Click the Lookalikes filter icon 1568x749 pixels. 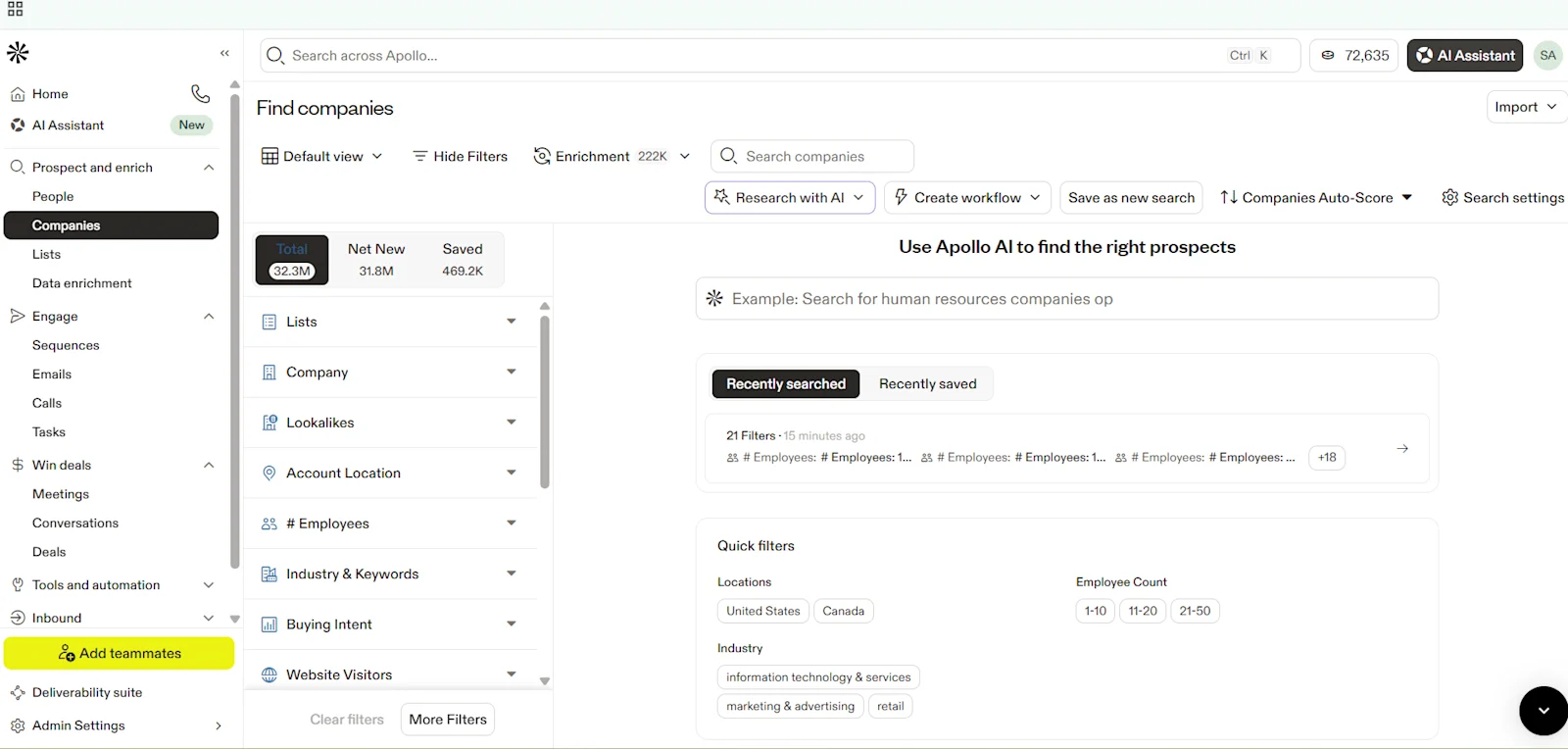tap(269, 424)
